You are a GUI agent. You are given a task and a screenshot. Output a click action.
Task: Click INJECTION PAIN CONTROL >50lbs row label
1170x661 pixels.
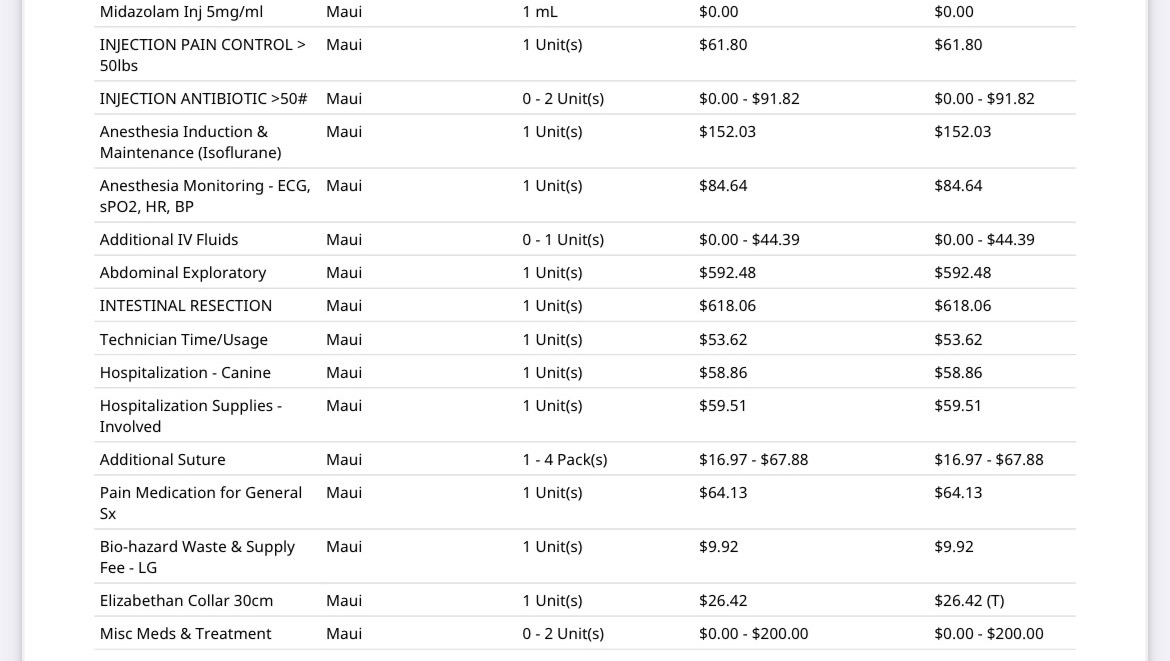pyautogui.click(x=203, y=54)
